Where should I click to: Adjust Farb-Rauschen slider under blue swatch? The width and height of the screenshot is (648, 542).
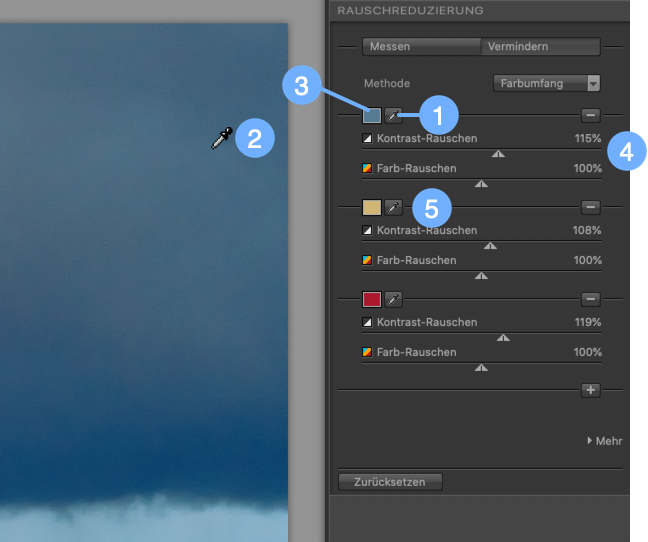click(x=481, y=184)
